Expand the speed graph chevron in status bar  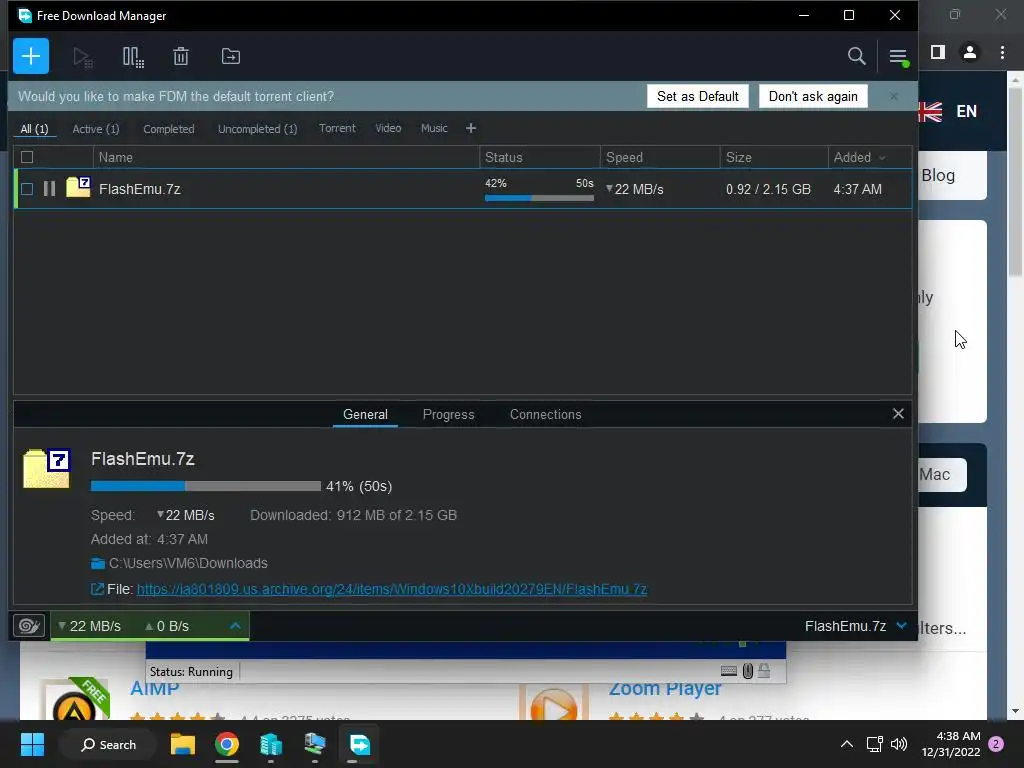click(x=235, y=626)
